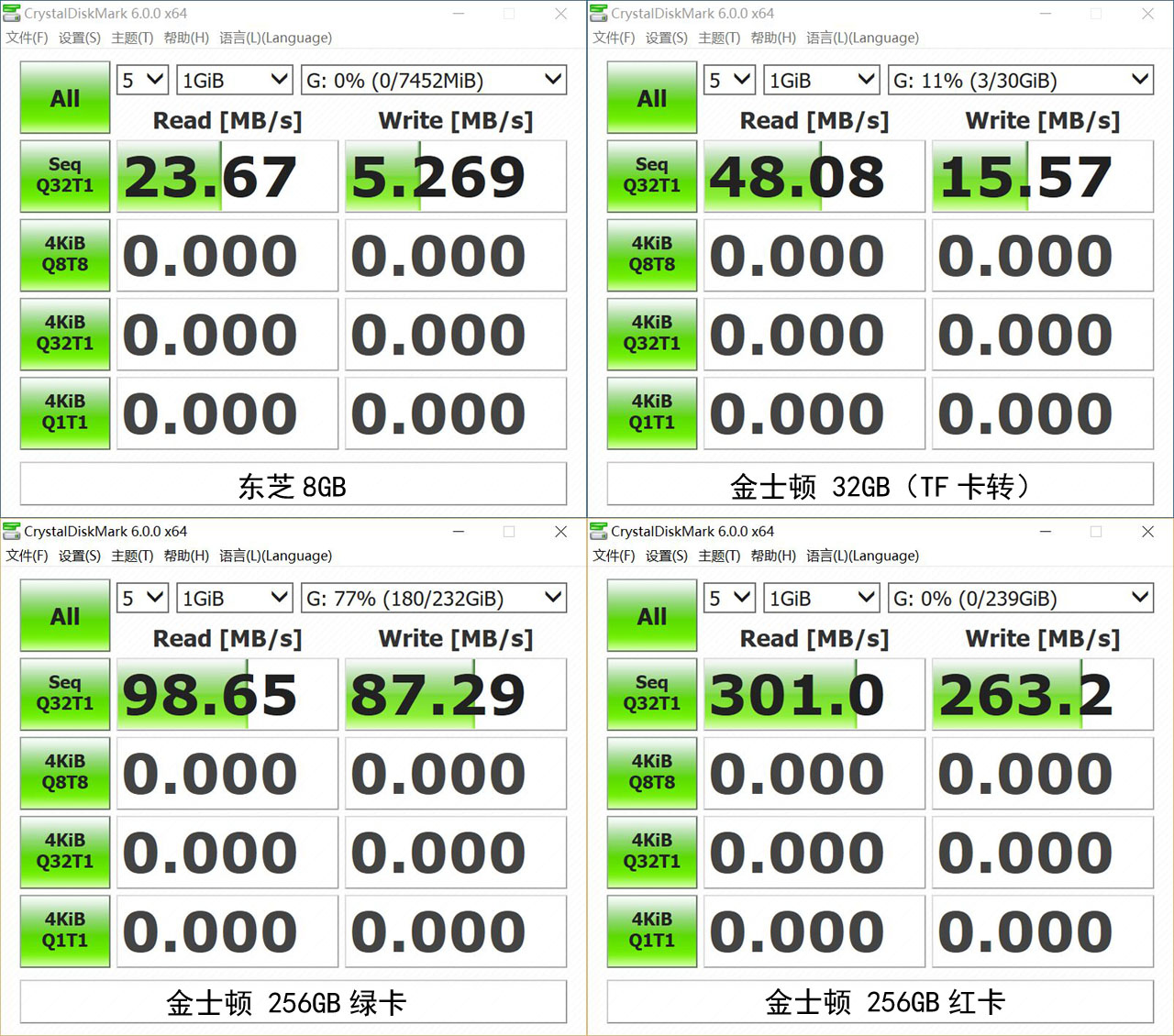Viewport: 1174px width, 1036px height.
Task: Open drive dropdown showing G: 11% (3/30GiB)
Action: pyautogui.click(x=1021, y=80)
